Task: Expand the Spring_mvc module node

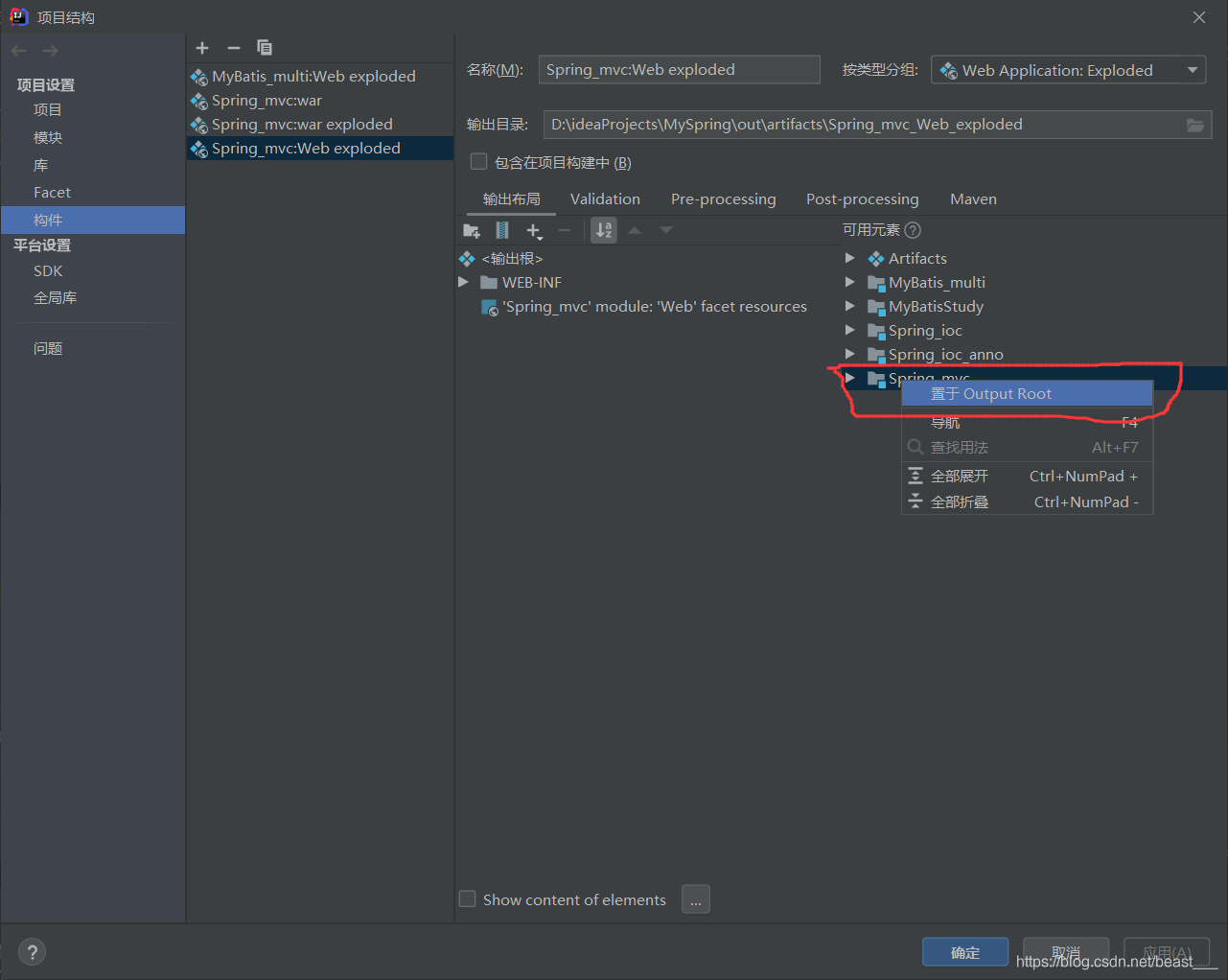Action: (x=849, y=379)
